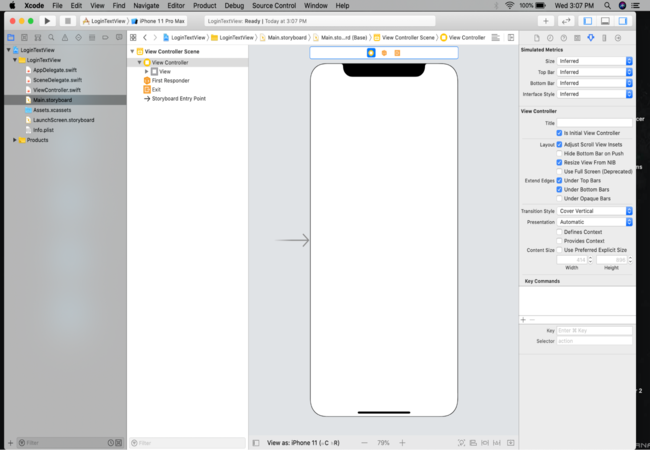Select the Project navigator folder icon
The image size is (650, 450).
pos(11,37)
